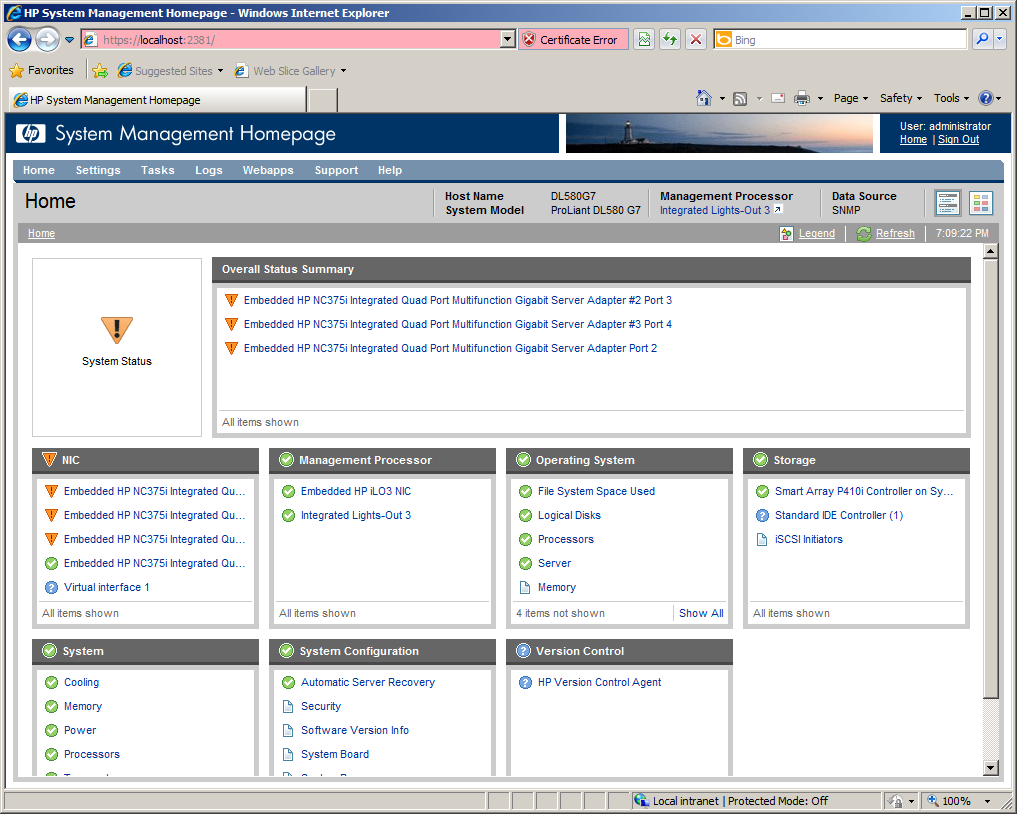Screen dimensions: 1017x814
Task: Click the Home breadcrumb link
Action: (41, 233)
